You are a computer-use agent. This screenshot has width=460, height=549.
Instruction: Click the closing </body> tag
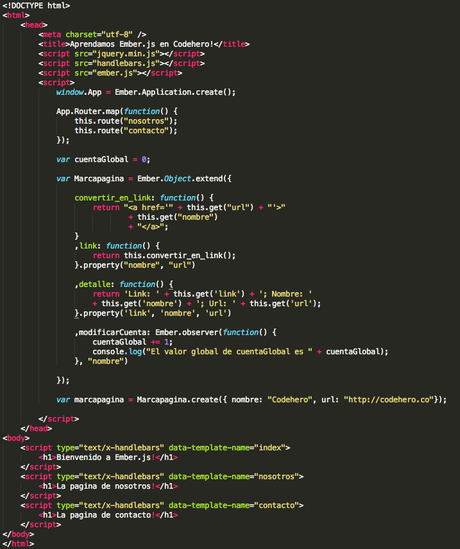(x=18, y=534)
